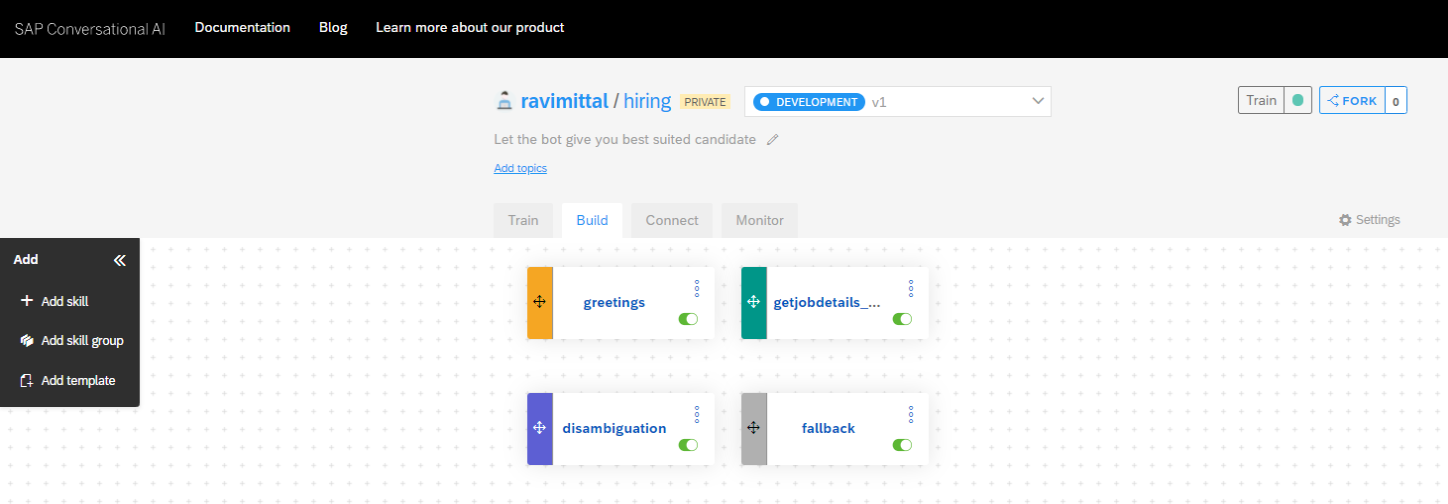Screen dimensions: 1448x504
Task: Open three-dot menu on disambiguation skill
Action: pos(697,414)
